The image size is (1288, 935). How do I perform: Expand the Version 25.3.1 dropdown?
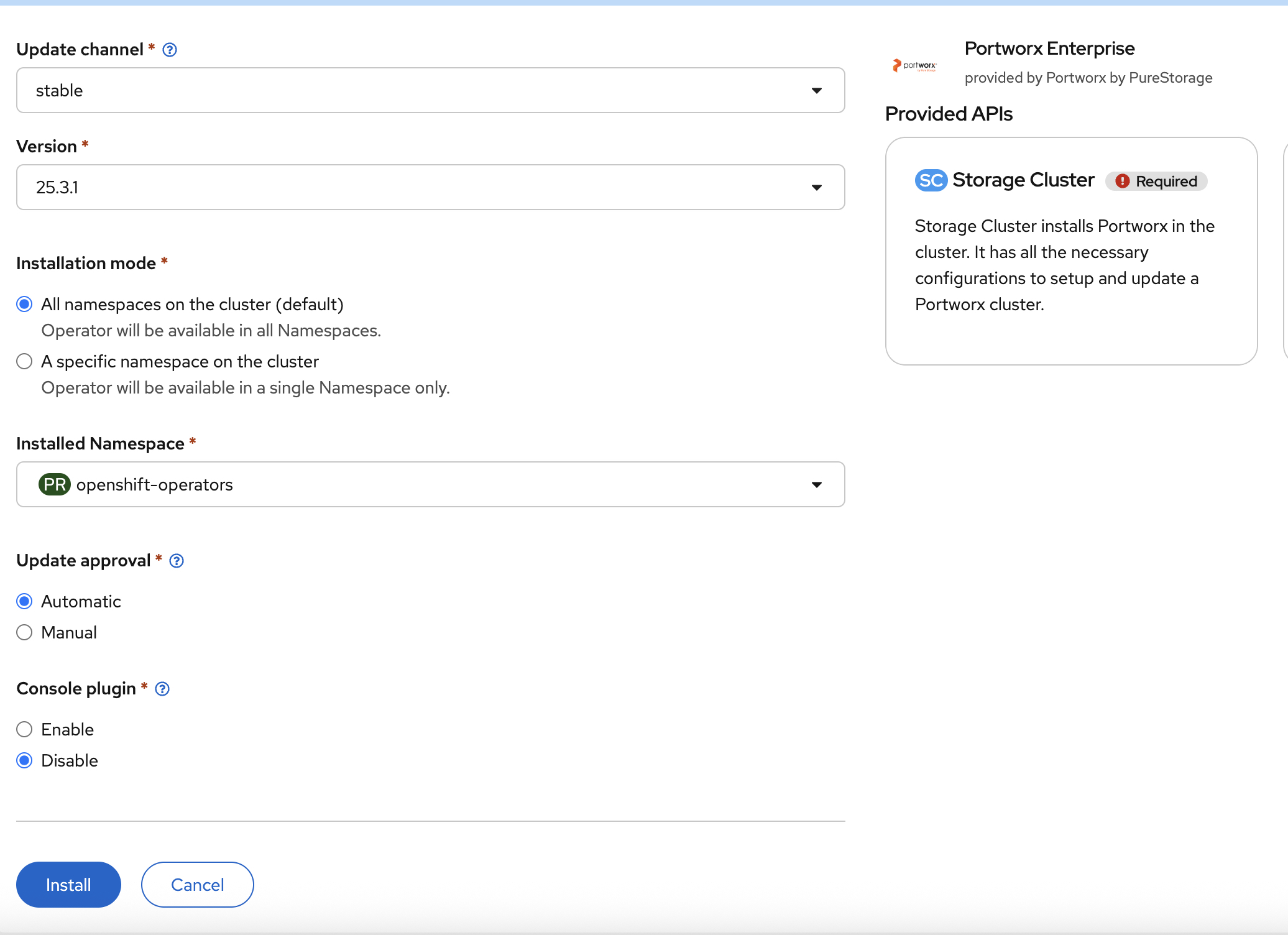(430, 187)
